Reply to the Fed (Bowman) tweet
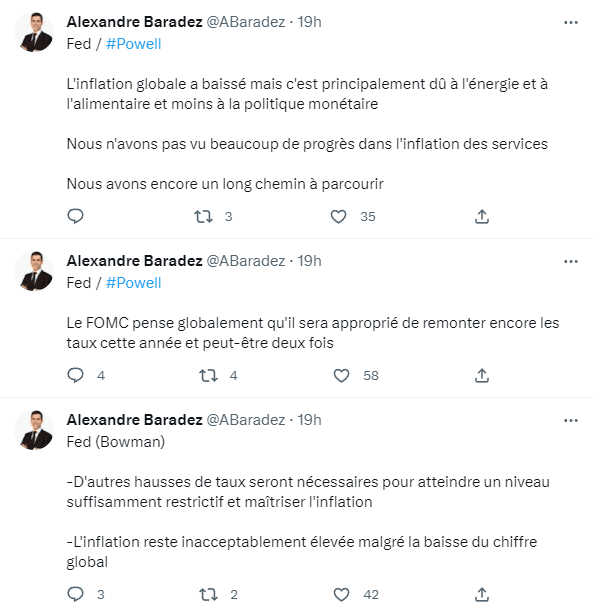This screenshot has width=594, height=613. pyautogui.click(x=75, y=594)
